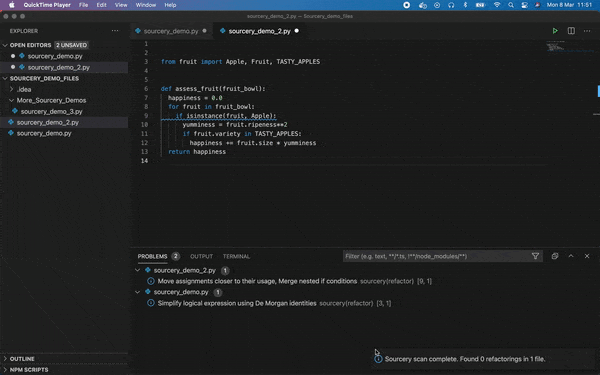600x375 pixels.
Task: Open the Output panel tab
Action: [x=201, y=256]
